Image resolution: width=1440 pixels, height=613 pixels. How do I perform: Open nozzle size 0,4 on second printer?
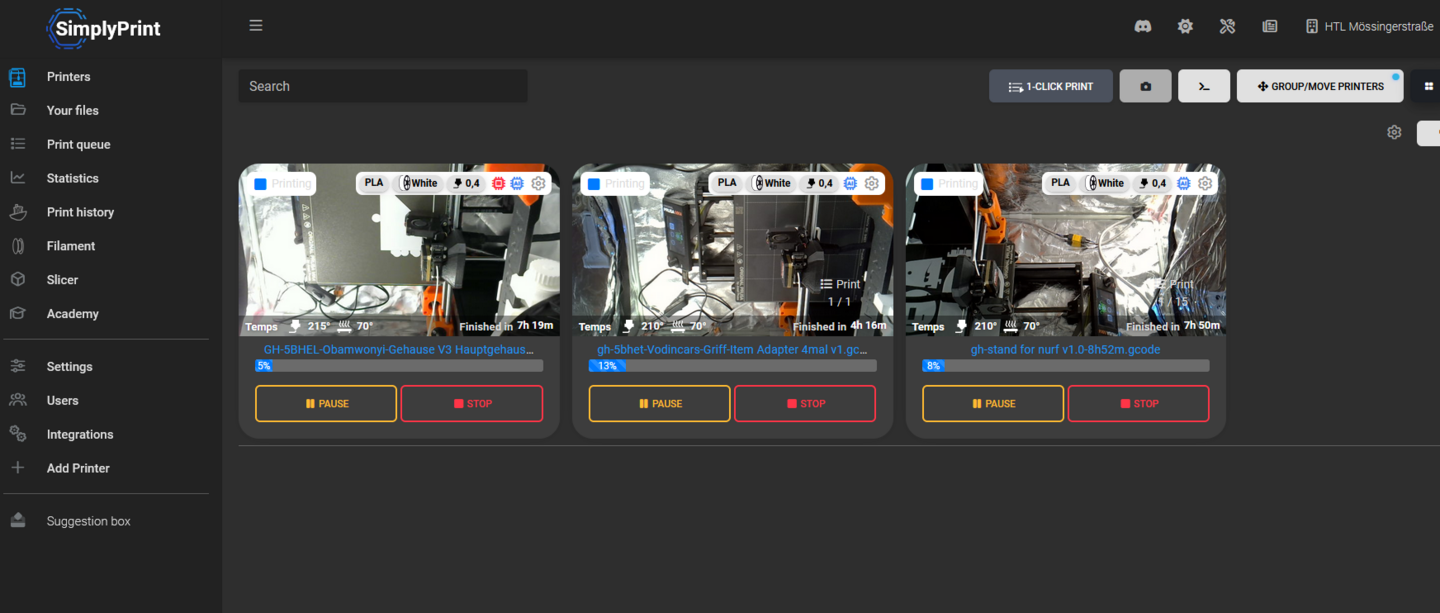point(818,183)
